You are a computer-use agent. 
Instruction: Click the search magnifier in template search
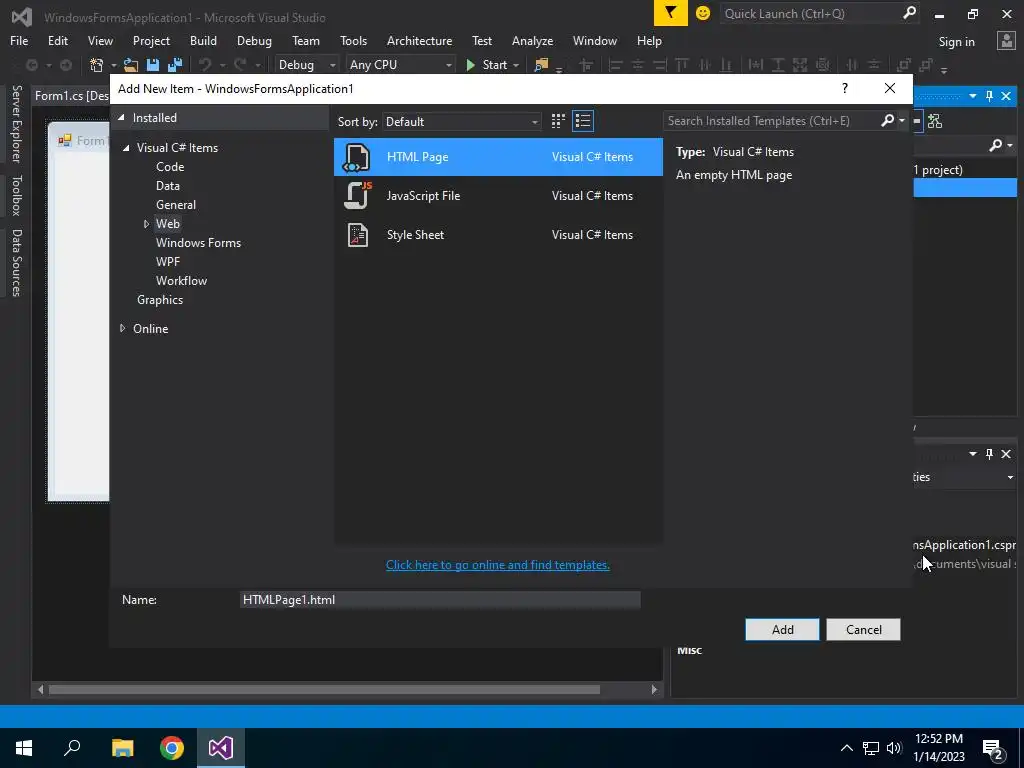coord(888,120)
